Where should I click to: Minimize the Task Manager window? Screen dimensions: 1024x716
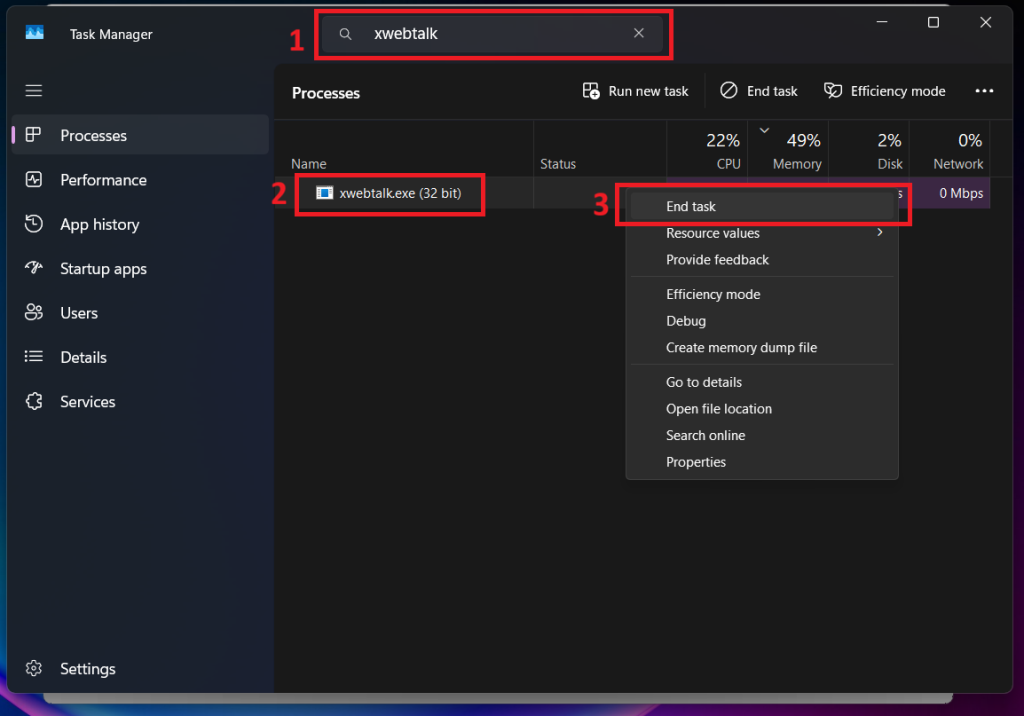click(882, 23)
